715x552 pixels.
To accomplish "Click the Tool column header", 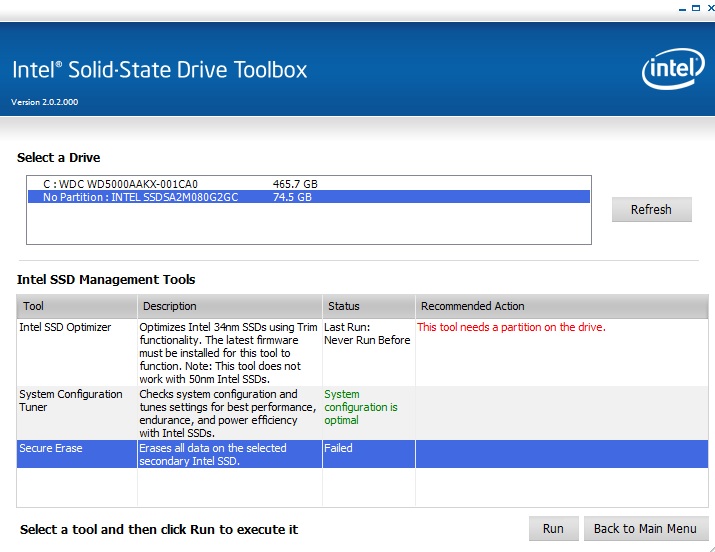I will click(x=77, y=306).
